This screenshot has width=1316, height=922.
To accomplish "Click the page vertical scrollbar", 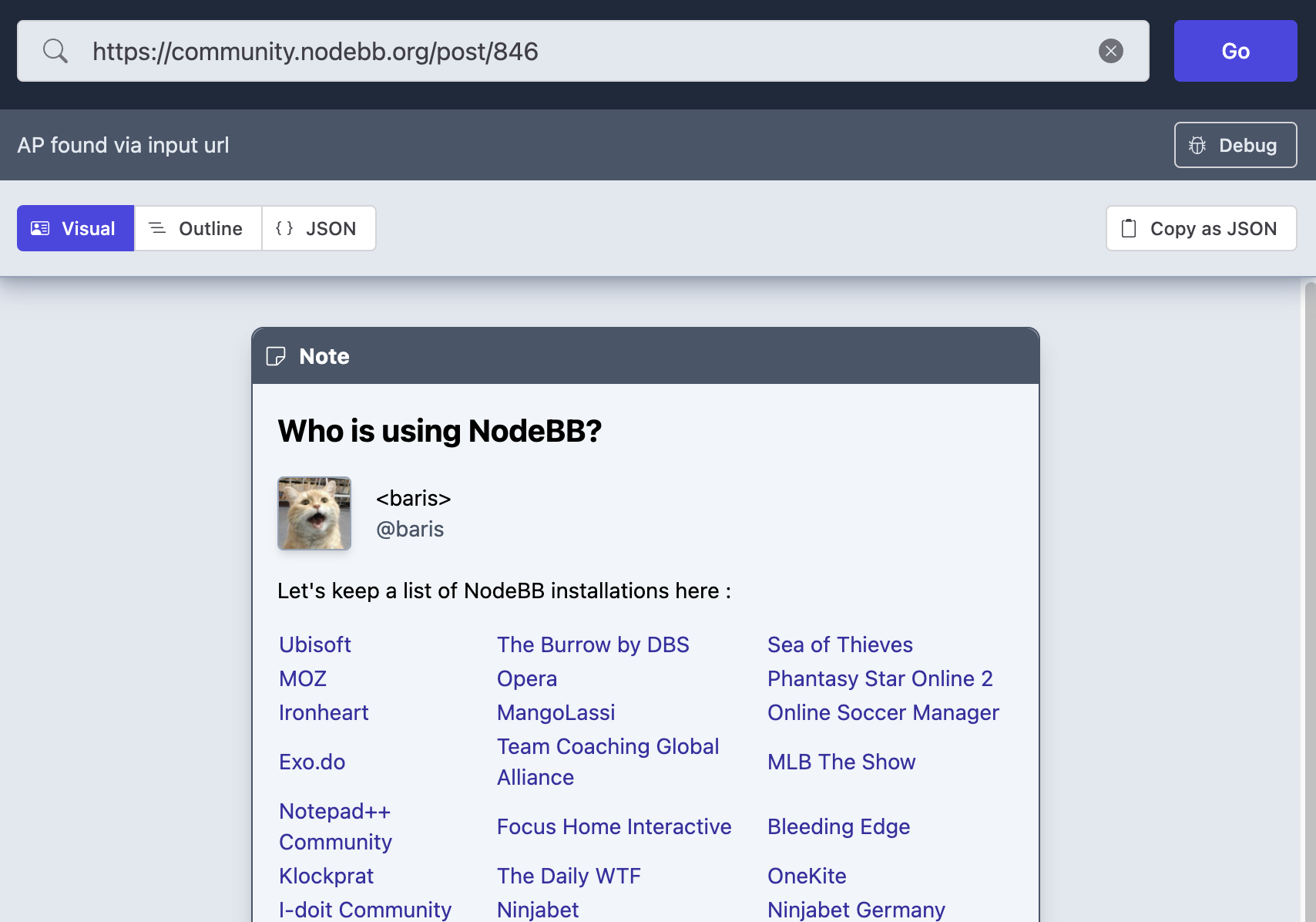I will 1310,601.
